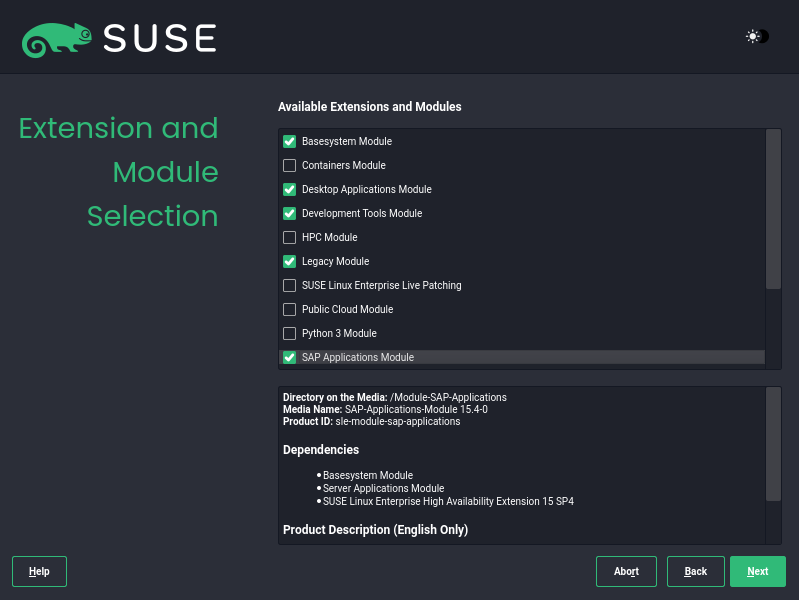The width and height of the screenshot is (799, 600).
Task: Enable the HPC Module checkbox
Action: tap(289, 237)
